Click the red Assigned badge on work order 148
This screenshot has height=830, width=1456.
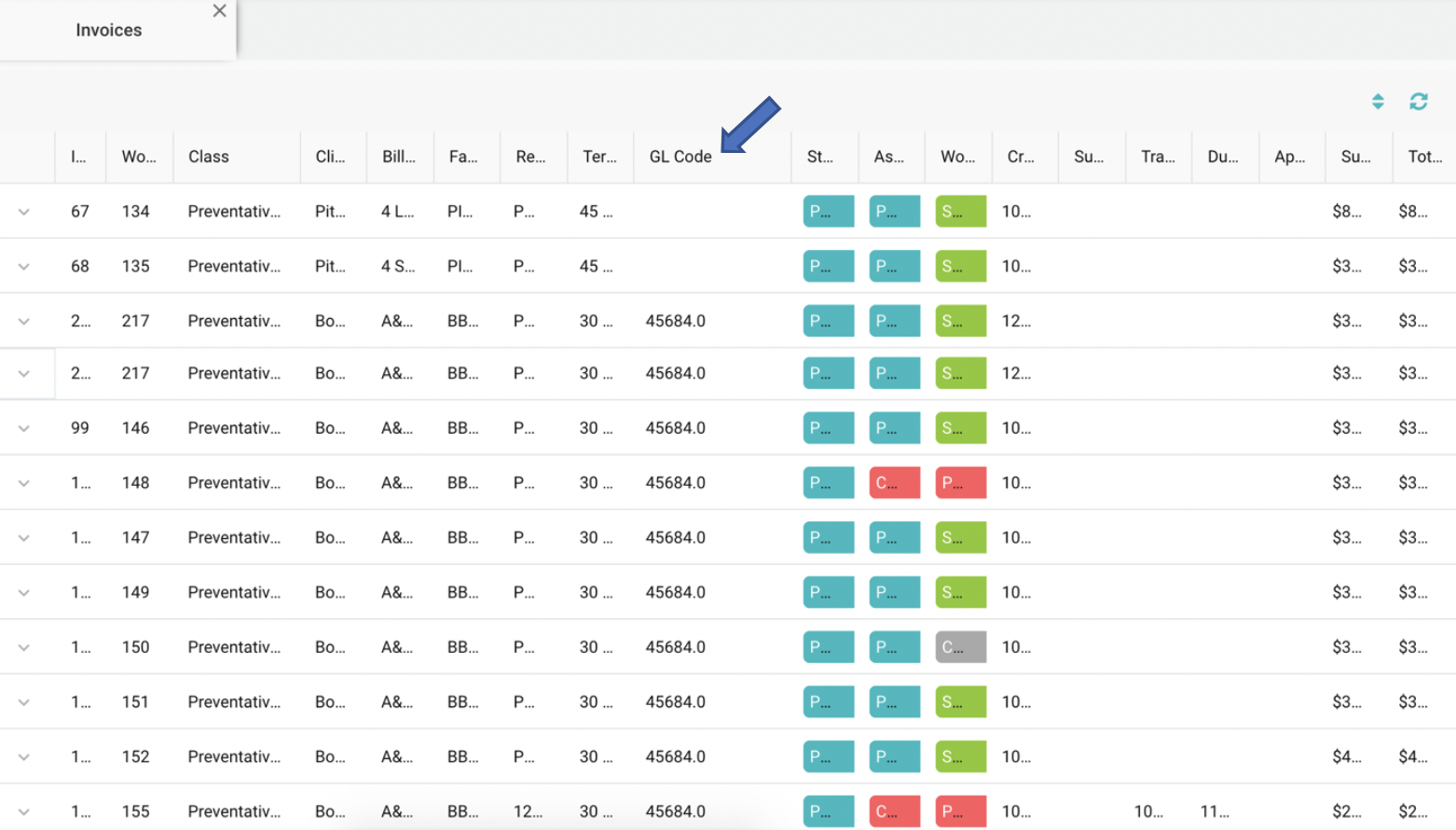click(x=893, y=482)
